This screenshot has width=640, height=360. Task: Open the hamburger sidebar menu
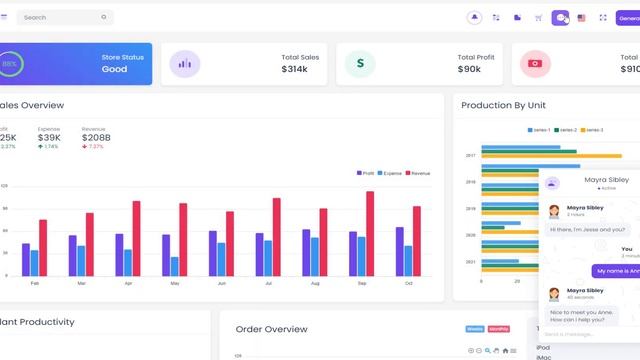coord(4,17)
